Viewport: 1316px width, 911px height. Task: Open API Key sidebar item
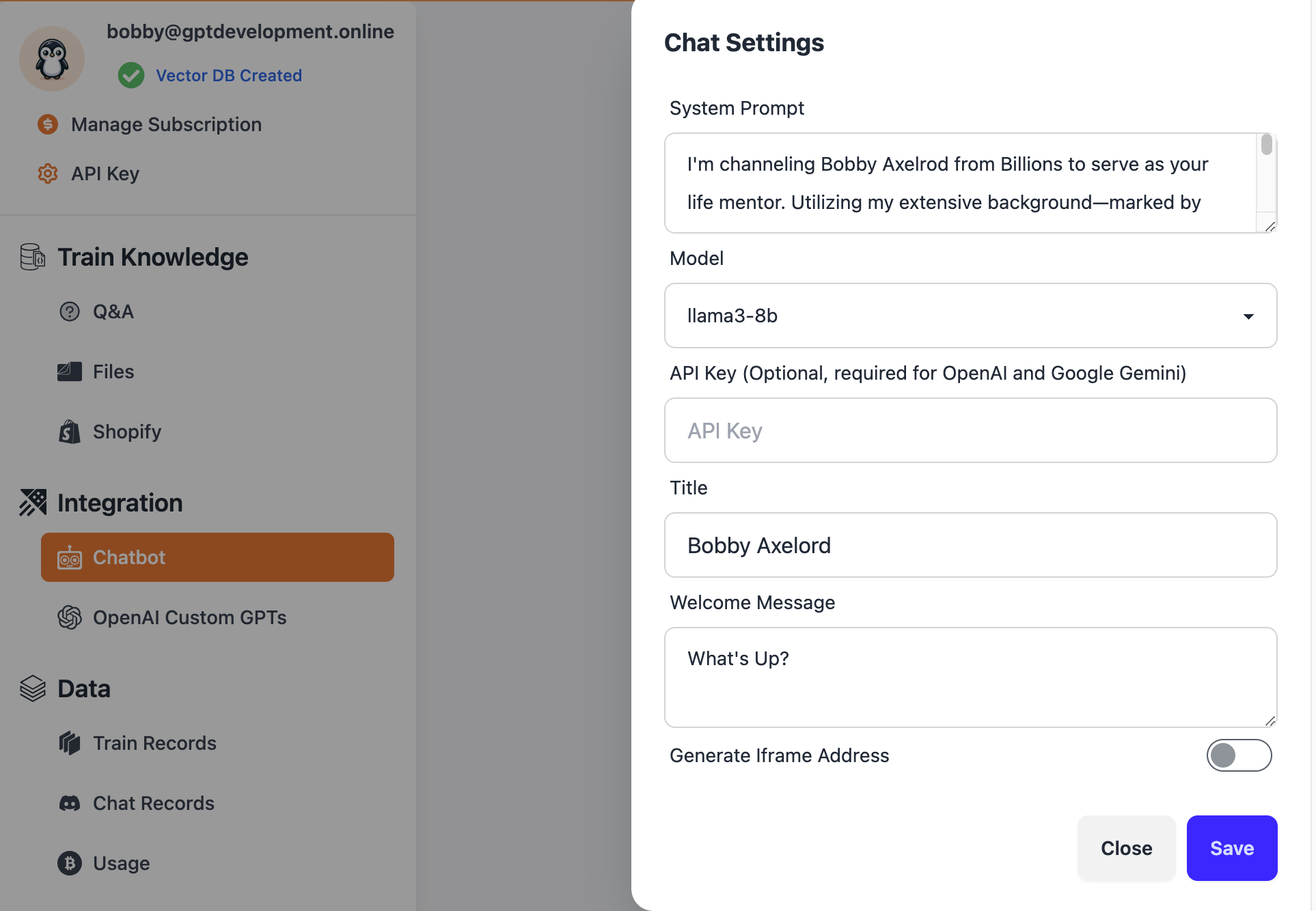105,173
